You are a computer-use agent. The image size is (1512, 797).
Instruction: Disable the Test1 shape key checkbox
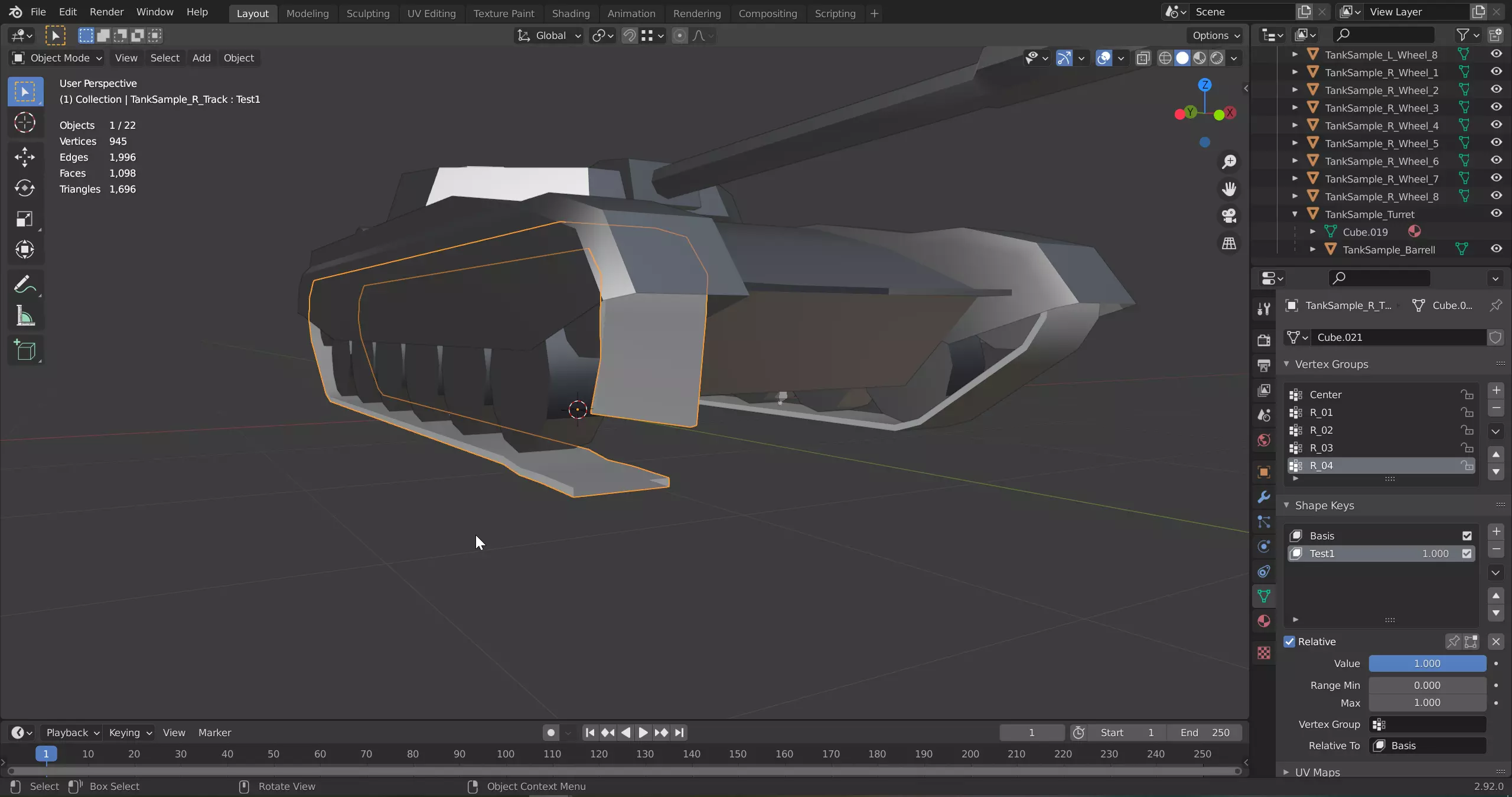[1467, 554]
